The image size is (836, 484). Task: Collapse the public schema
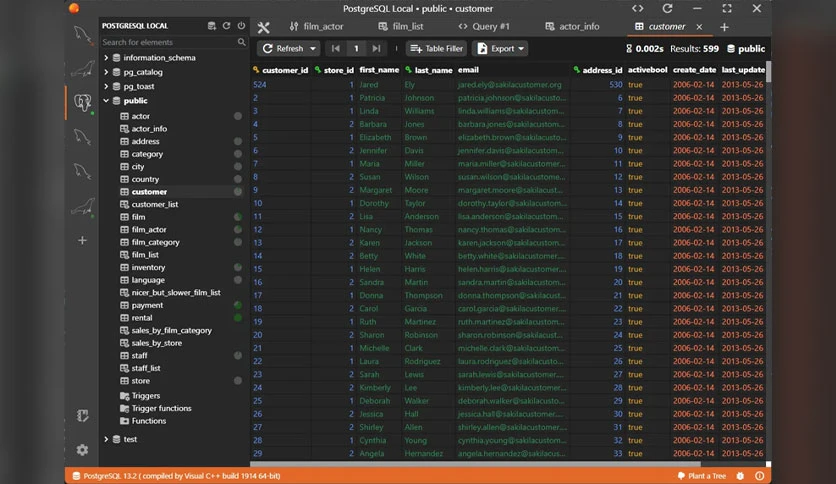(106, 101)
